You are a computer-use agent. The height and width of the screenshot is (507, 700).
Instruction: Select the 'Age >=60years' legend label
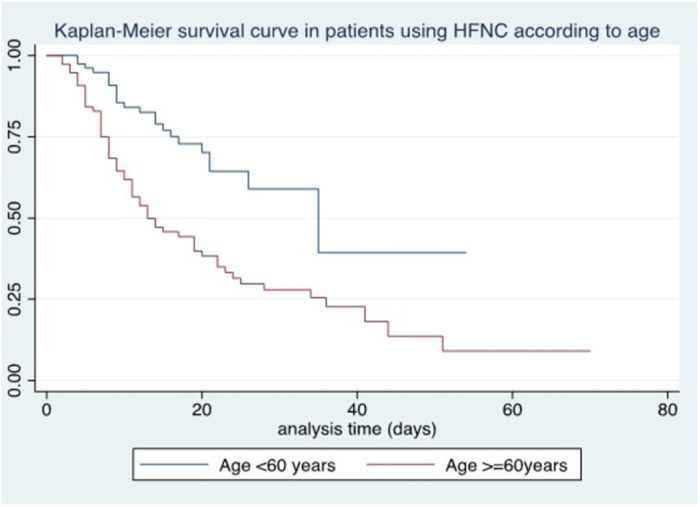506,465
